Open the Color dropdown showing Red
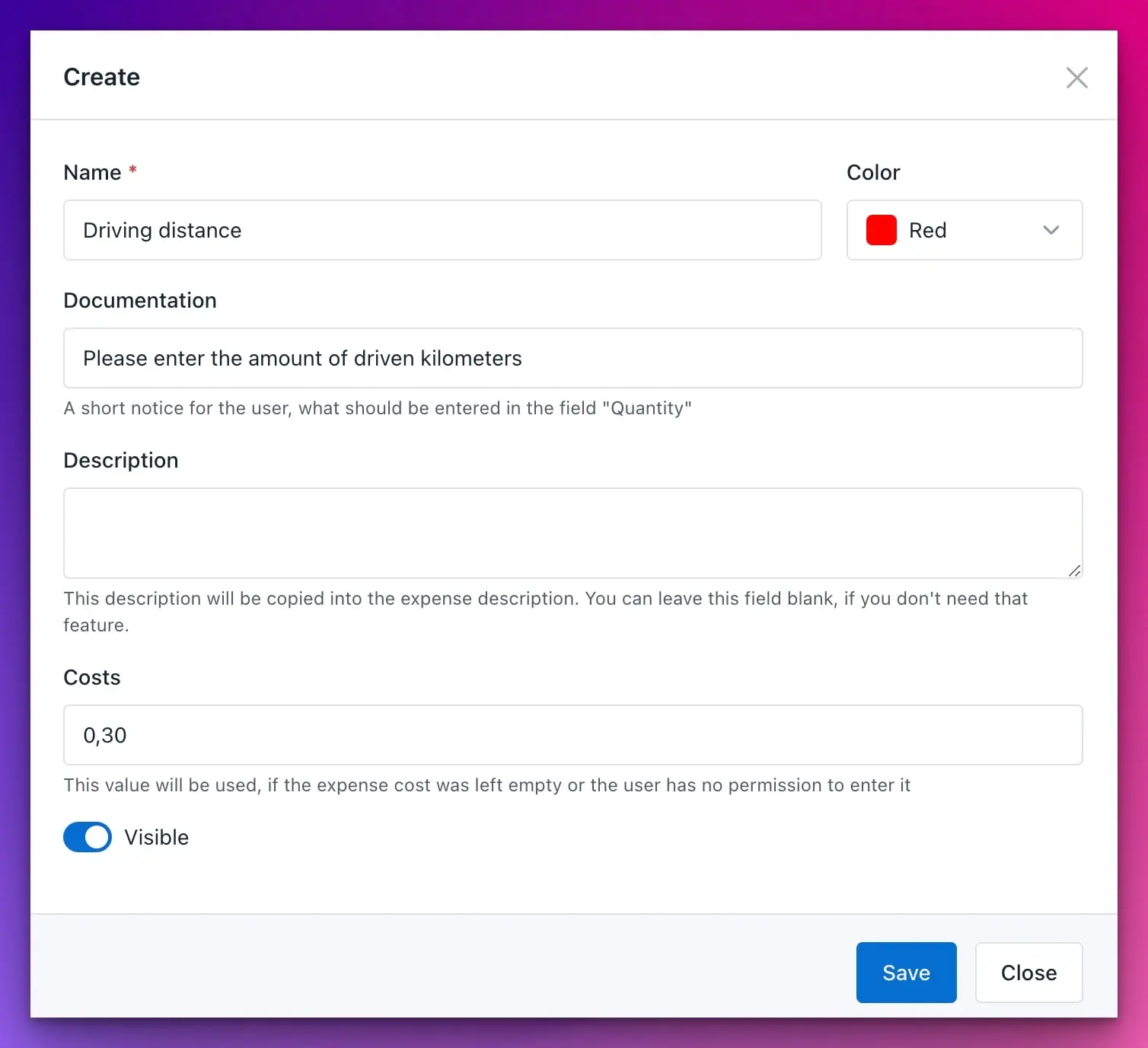 tap(965, 230)
